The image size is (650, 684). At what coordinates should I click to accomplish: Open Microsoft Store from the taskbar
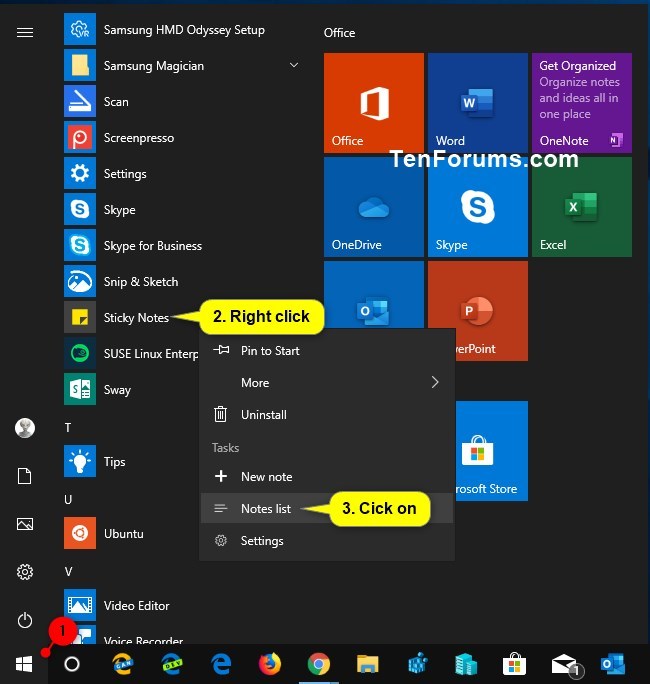(x=514, y=664)
